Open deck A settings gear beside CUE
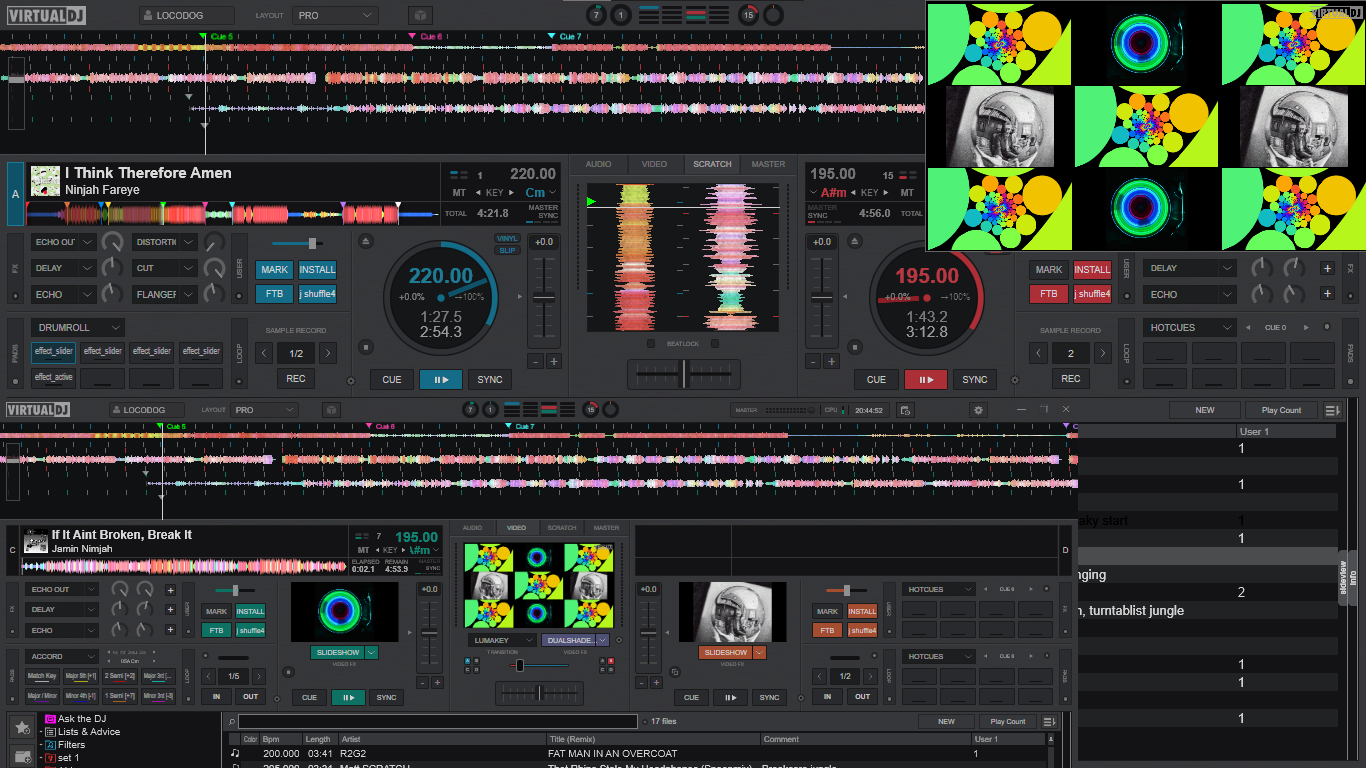The width and height of the screenshot is (1366, 768). tap(351, 381)
